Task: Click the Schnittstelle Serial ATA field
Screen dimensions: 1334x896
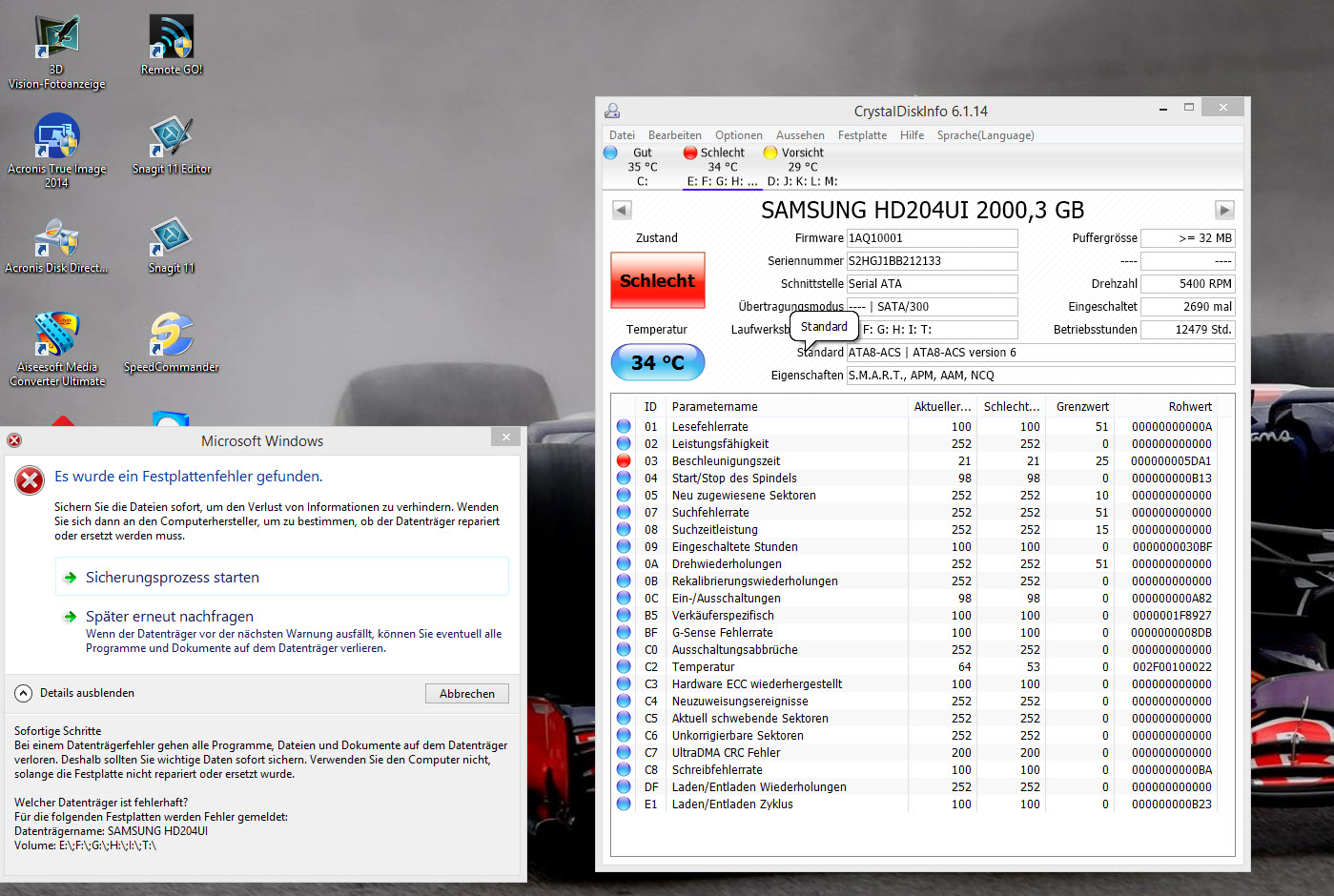Action: (x=932, y=284)
